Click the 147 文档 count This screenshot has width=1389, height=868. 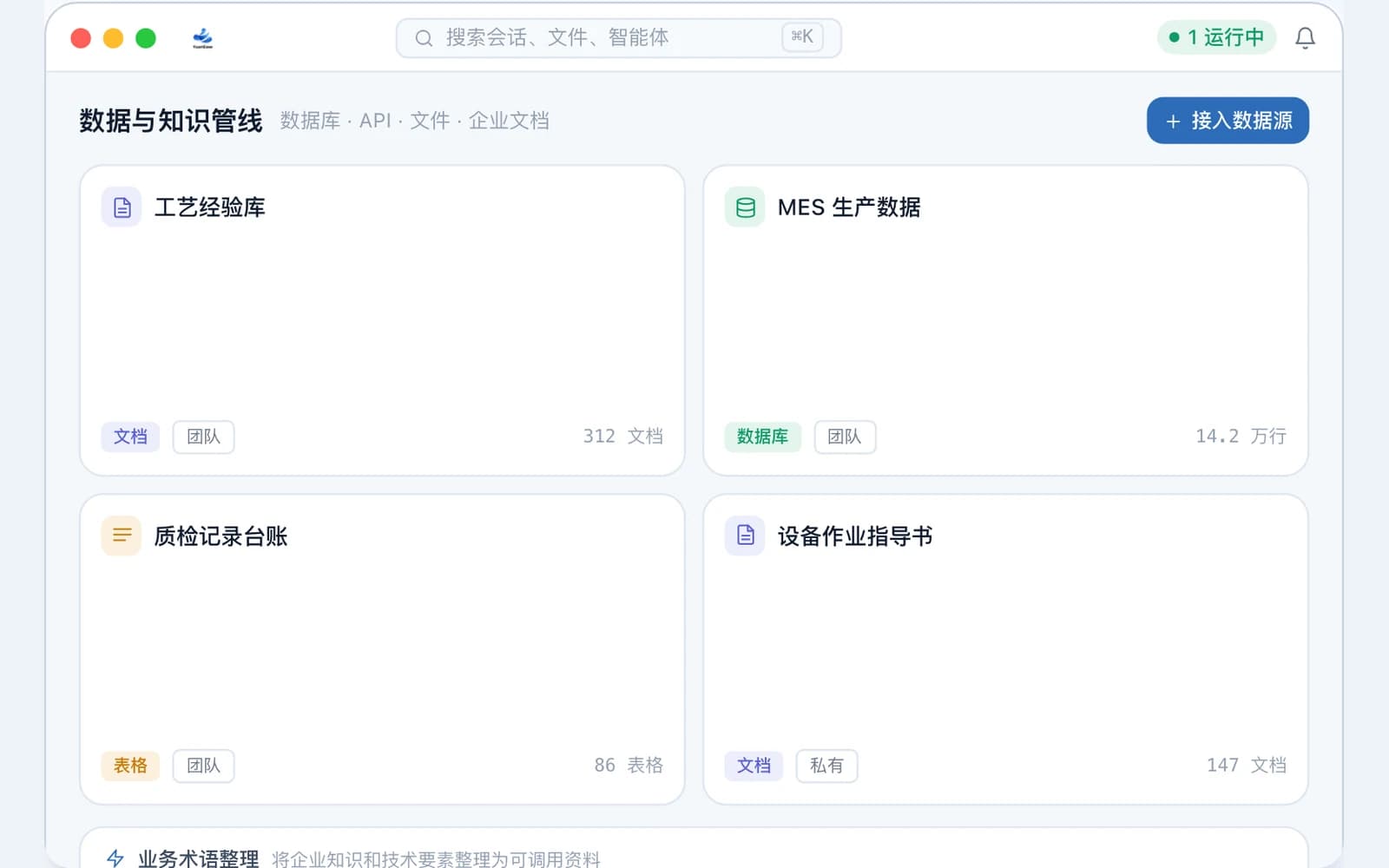1246,765
